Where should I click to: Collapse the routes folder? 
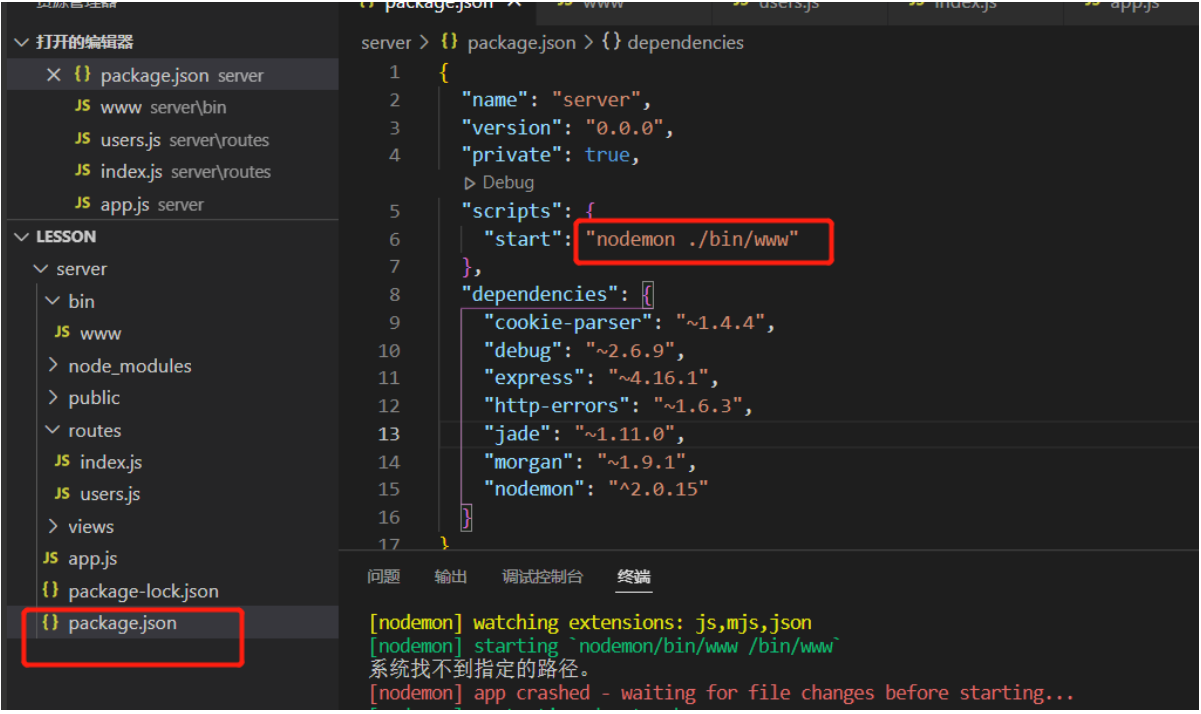[83, 430]
